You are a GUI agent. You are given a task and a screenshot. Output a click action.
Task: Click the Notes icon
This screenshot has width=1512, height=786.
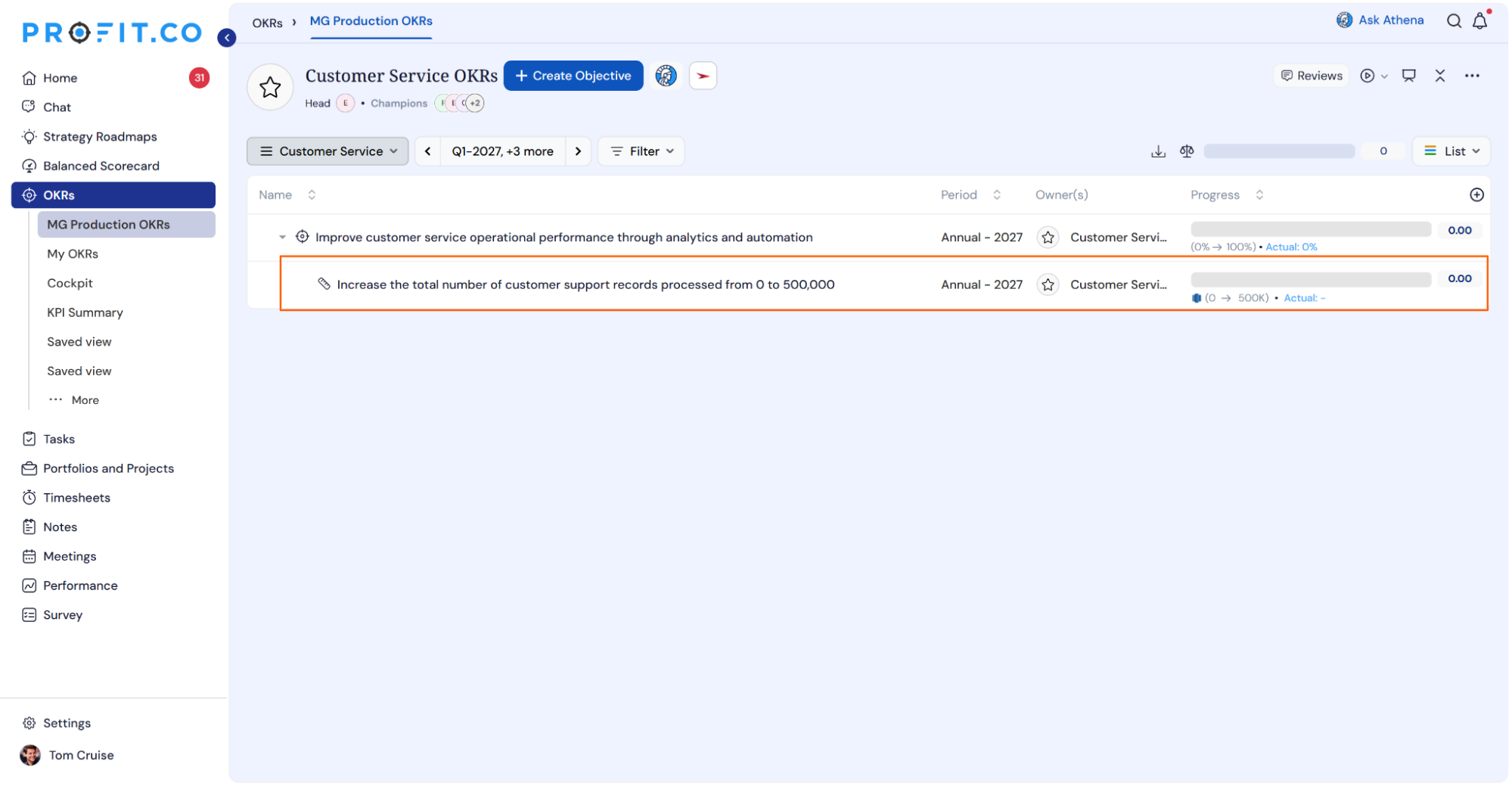pyautogui.click(x=29, y=527)
